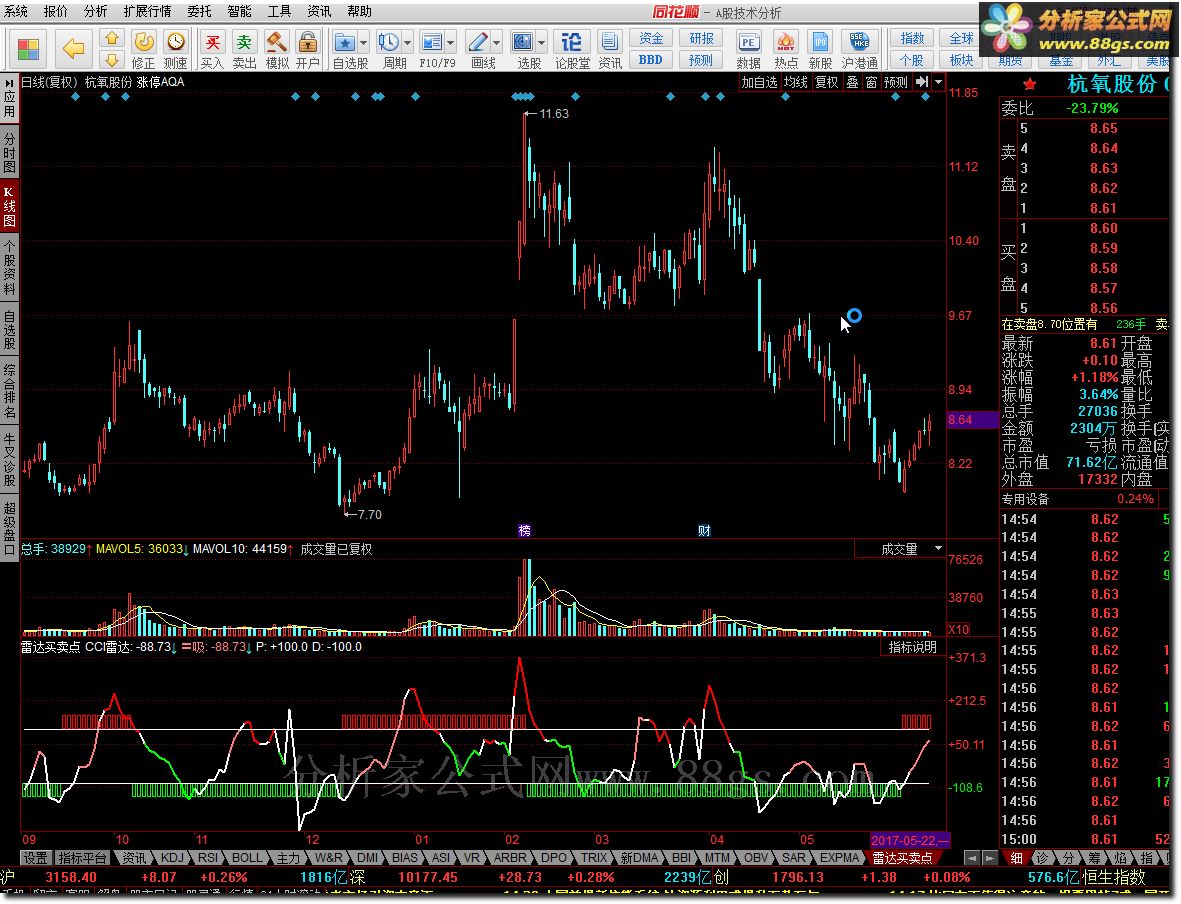Open the 自选股 favorites star icon
Screen dimensions: 1181x904
point(345,42)
